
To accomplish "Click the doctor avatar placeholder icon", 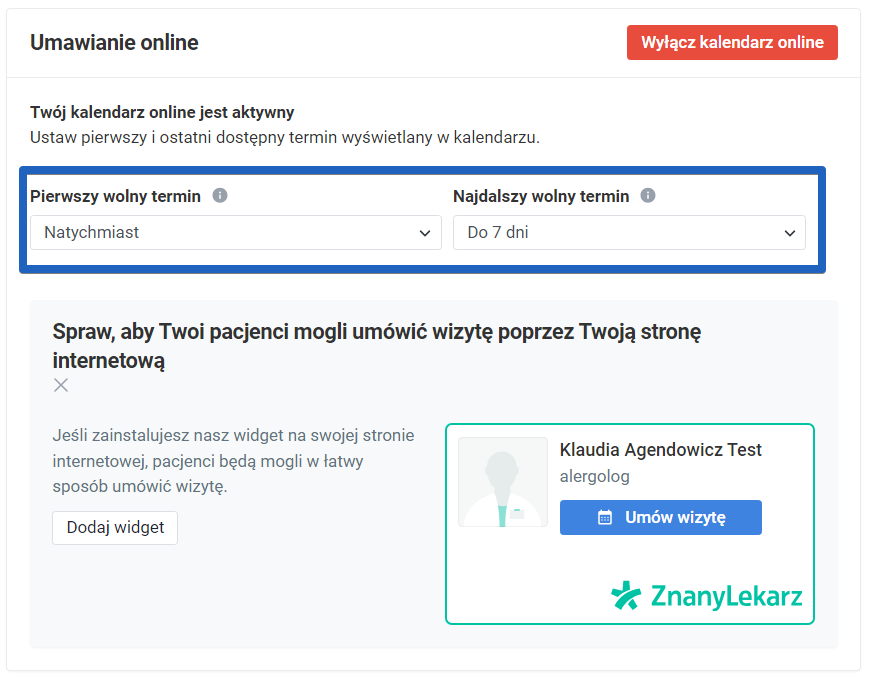I will [x=502, y=481].
